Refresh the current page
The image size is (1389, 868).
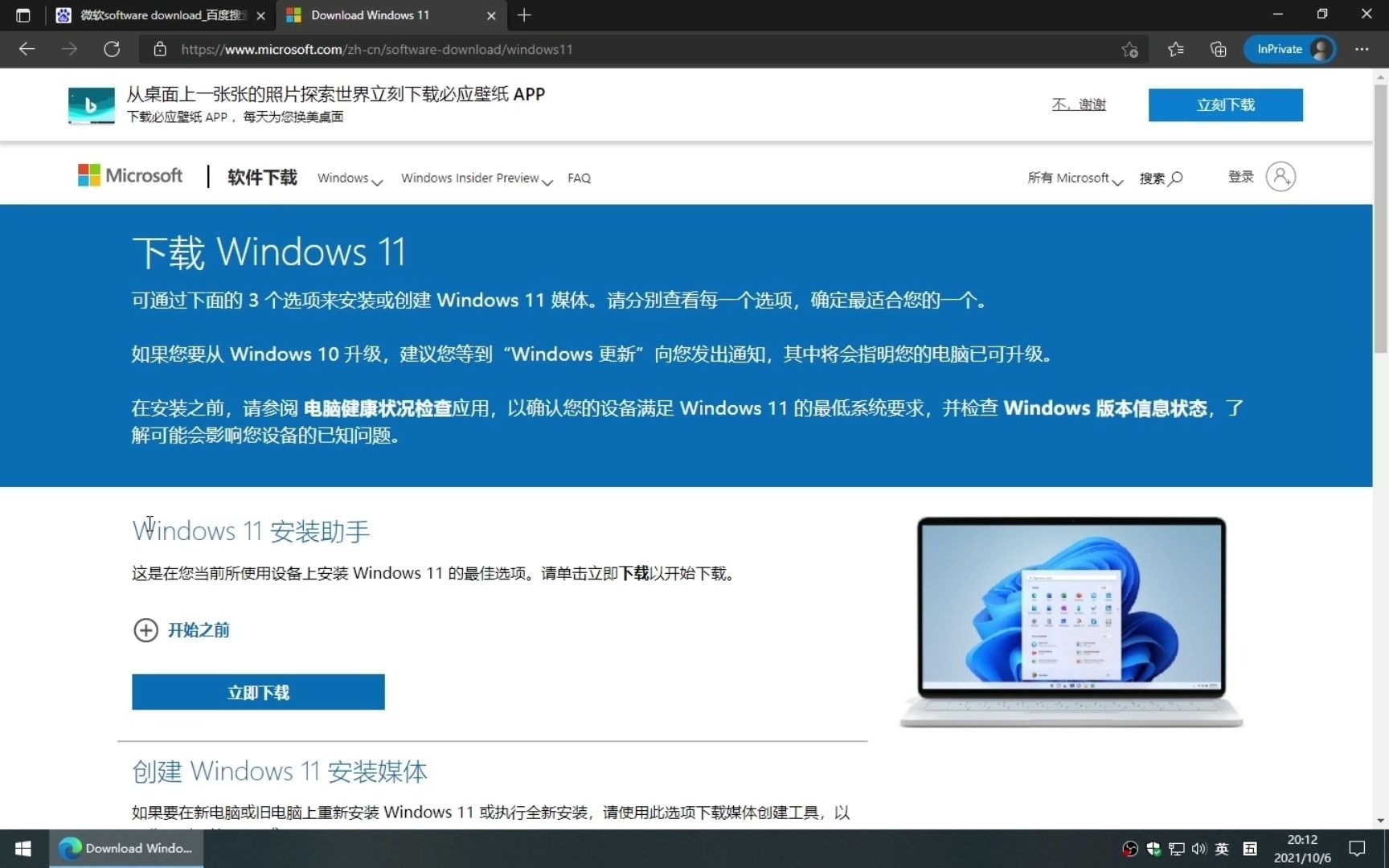point(112,49)
